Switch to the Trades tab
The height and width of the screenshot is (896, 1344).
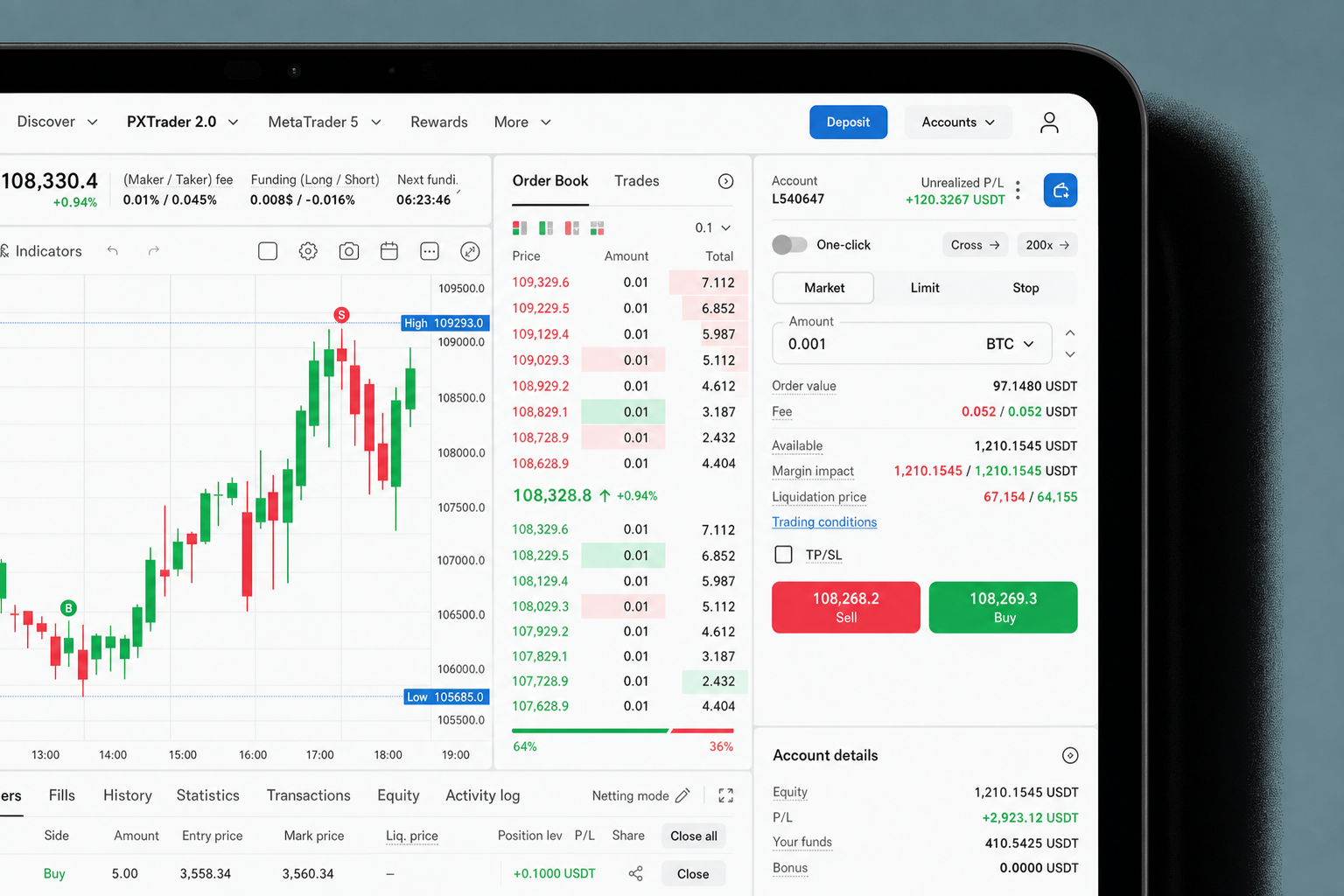637,181
